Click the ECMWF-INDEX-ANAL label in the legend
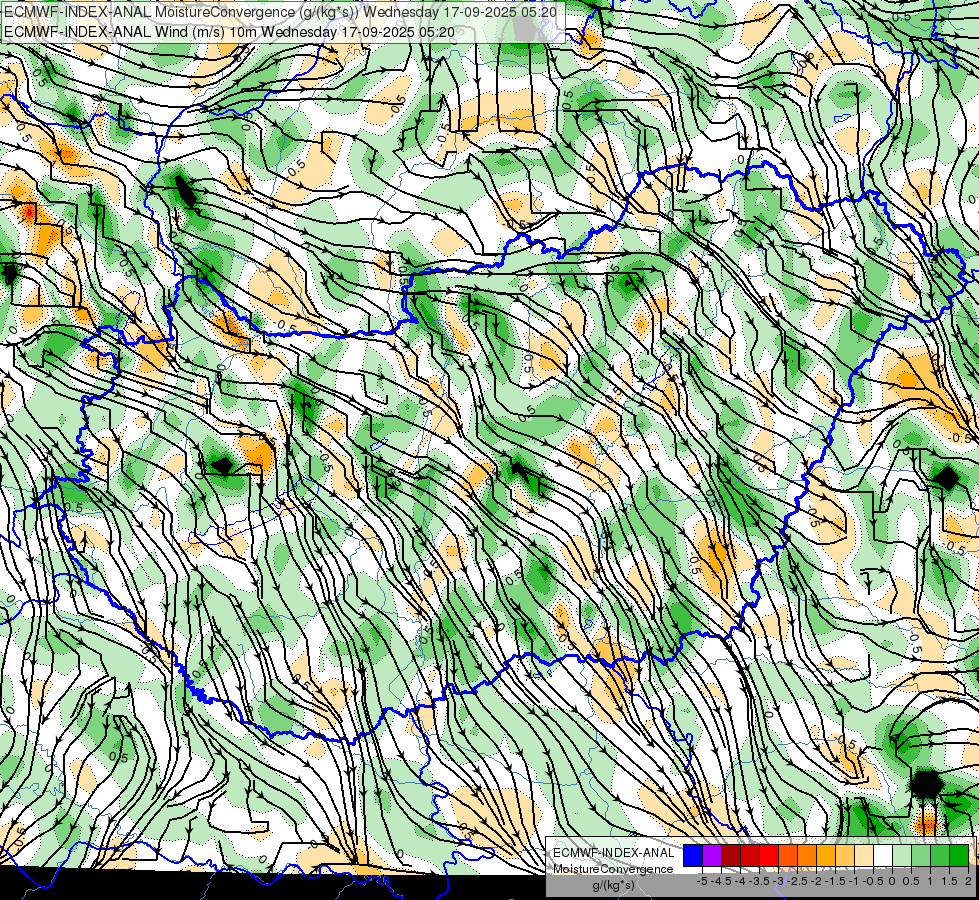The height and width of the screenshot is (900, 979). click(613, 853)
